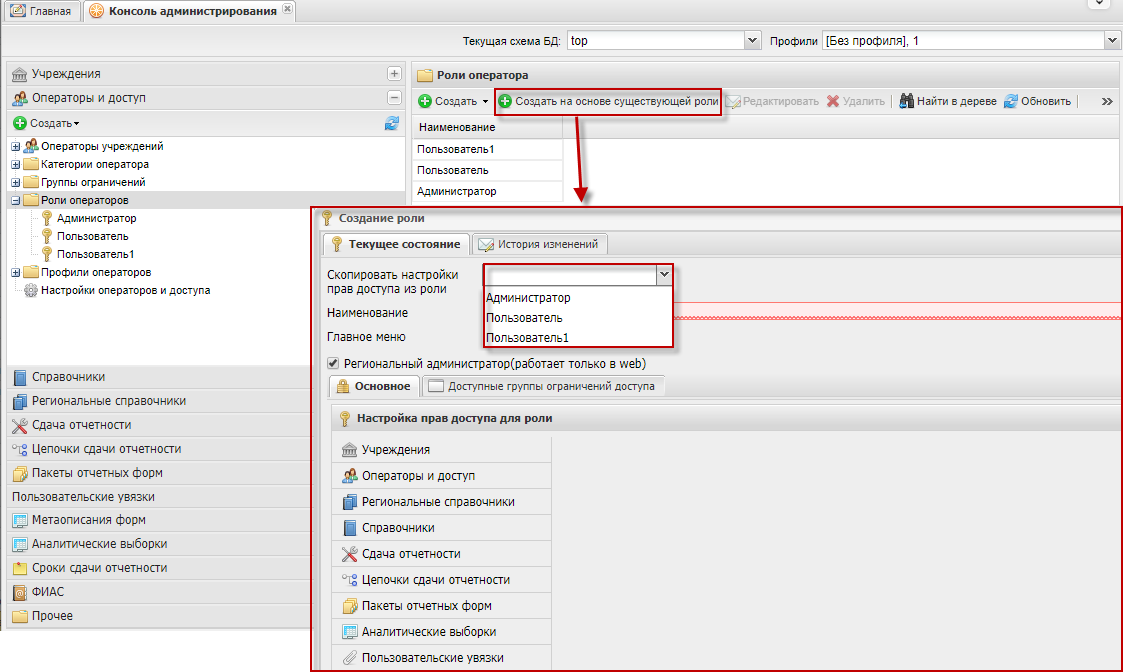The width and height of the screenshot is (1123, 672).
Task: Click the Update toolbar refresh icon
Action: coord(1011,101)
